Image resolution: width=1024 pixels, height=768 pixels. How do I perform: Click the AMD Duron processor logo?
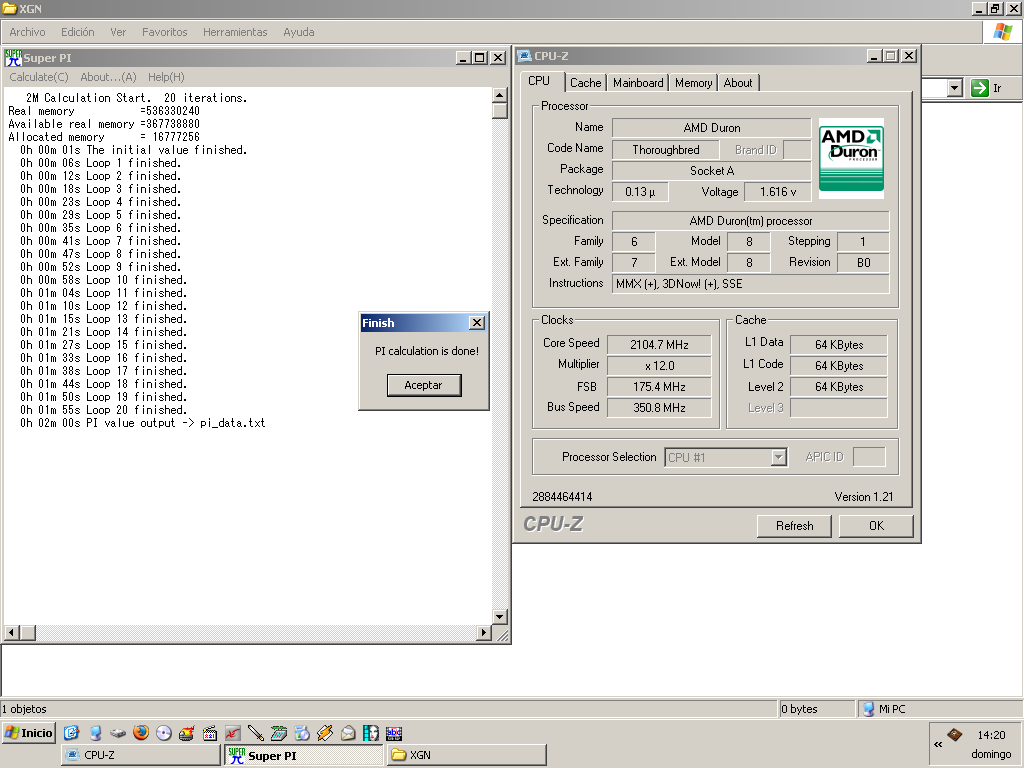pos(851,158)
